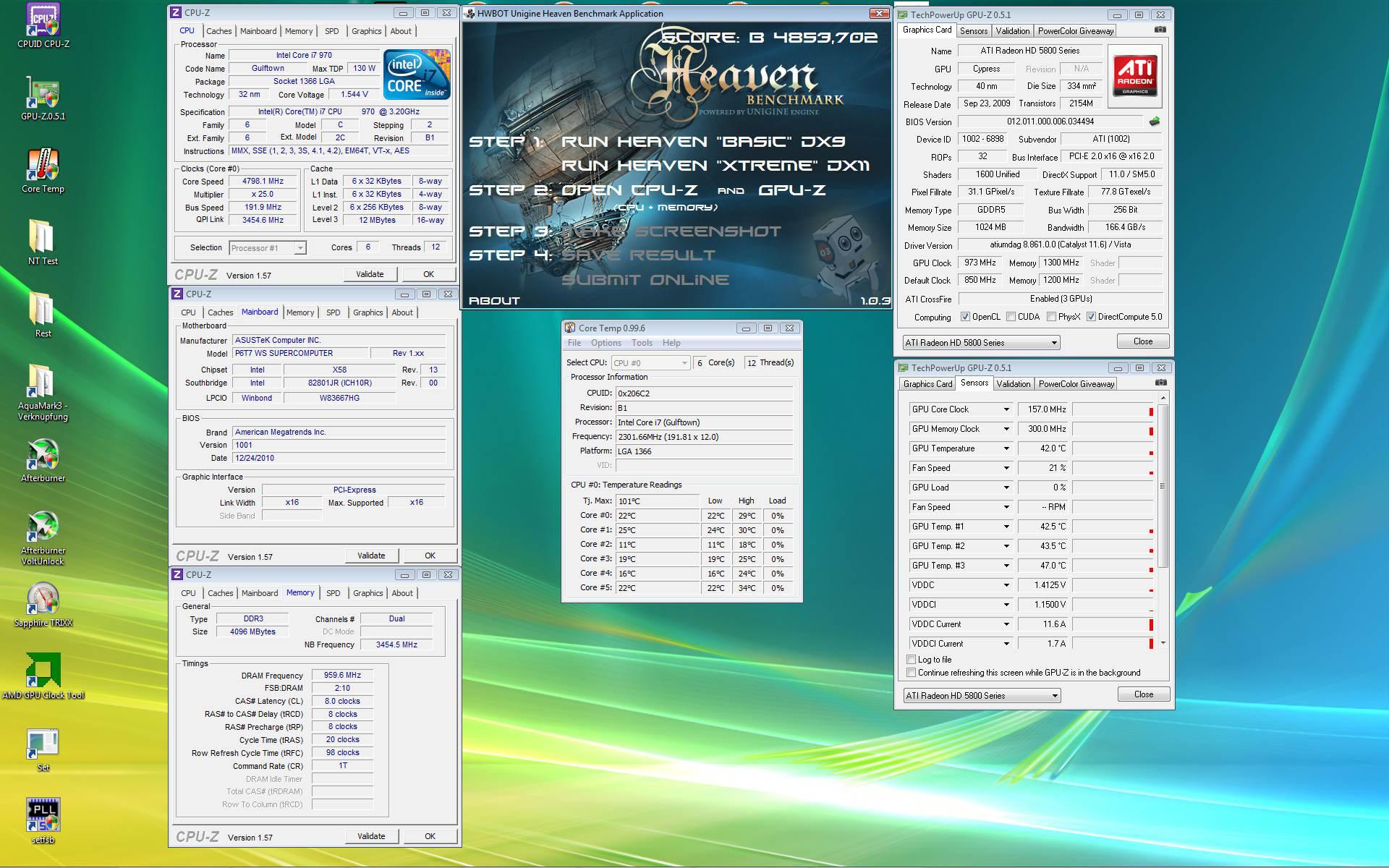
Task: Enable the CUDA checkbox
Action: (1011, 317)
